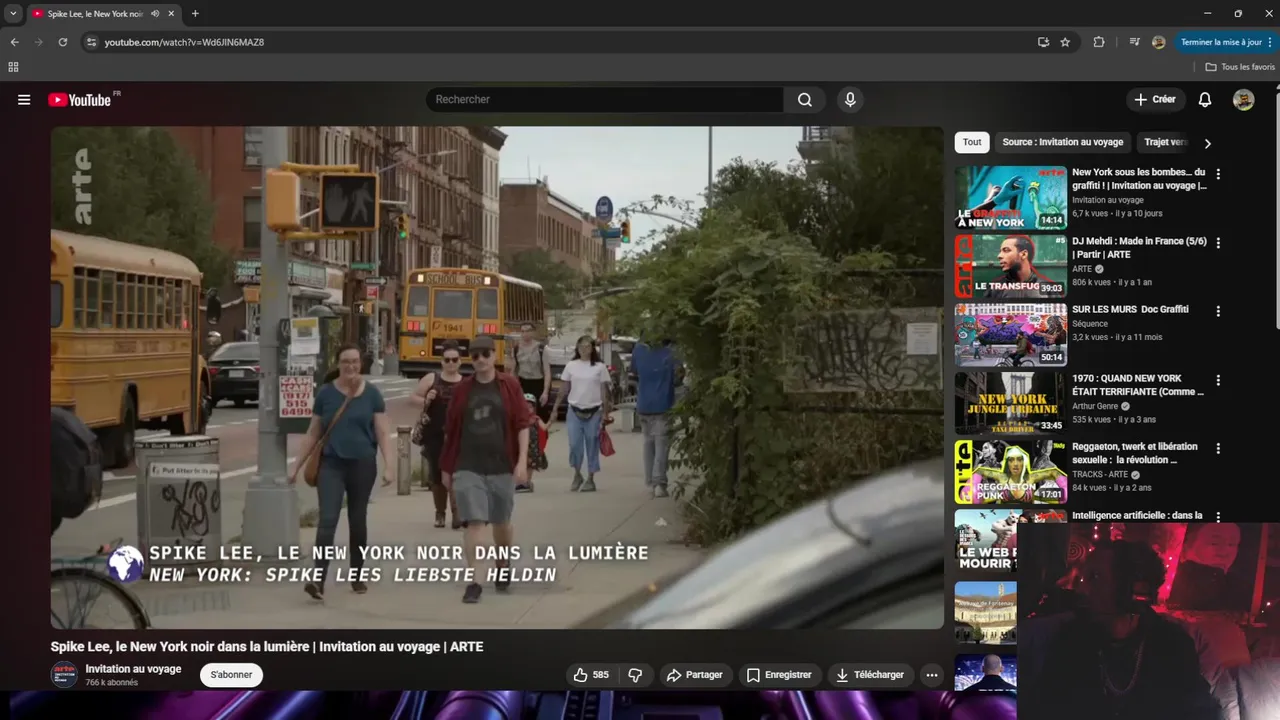Image resolution: width=1280 pixels, height=720 pixels.
Task: Click the Télécharger download button
Action: [870, 675]
